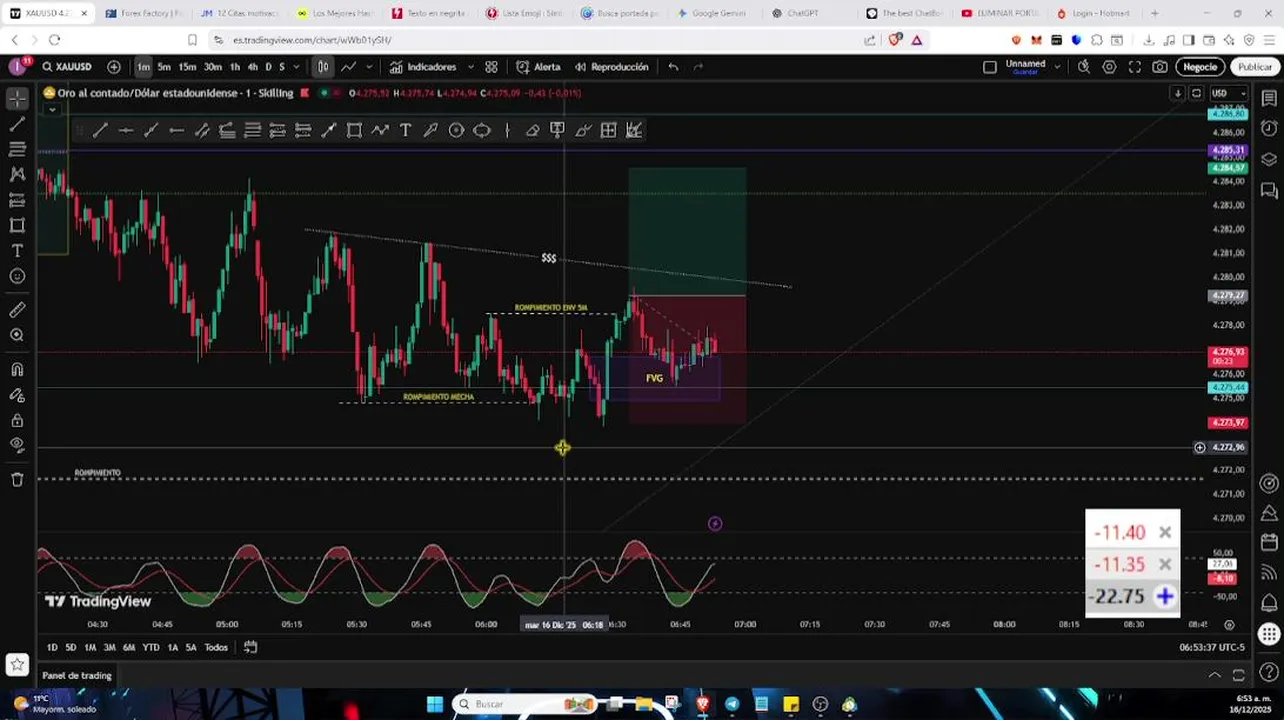The width and height of the screenshot is (1284, 720).
Task: Take a chart snapshot with camera icon
Action: (x=1160, y=67)
